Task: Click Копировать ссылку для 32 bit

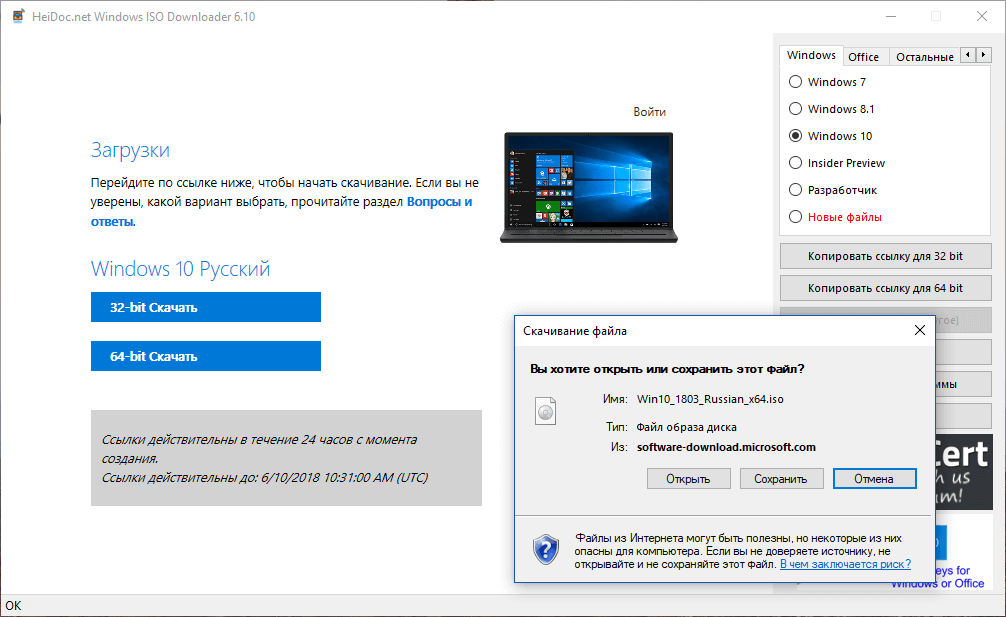Action: (x=884, y=256)
